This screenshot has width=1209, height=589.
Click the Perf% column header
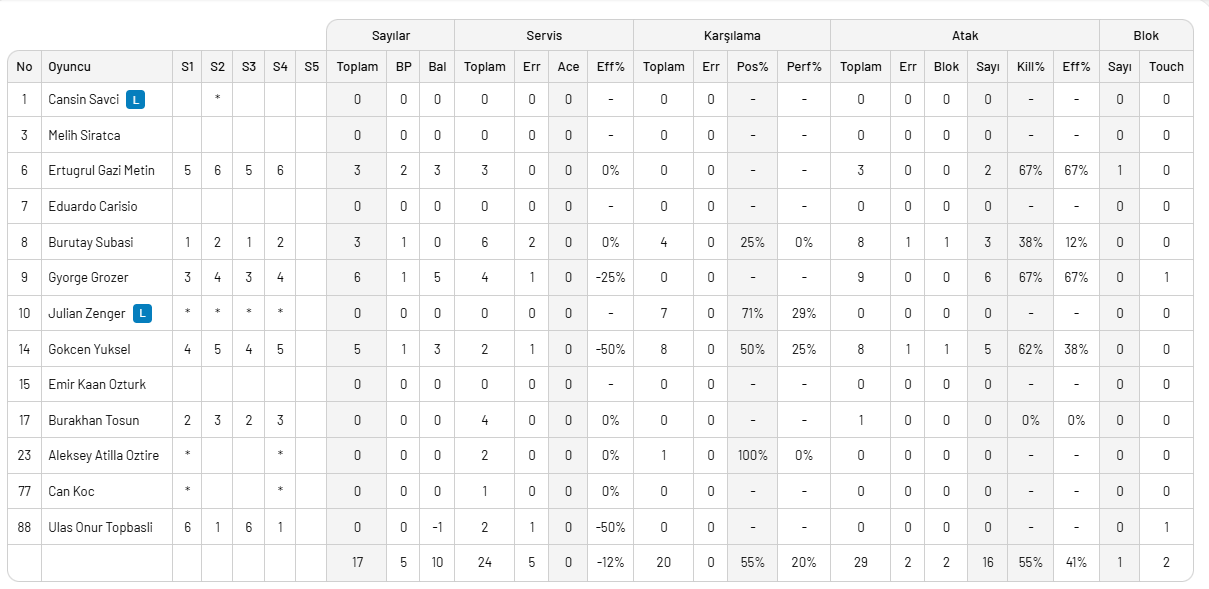coord(804,67)
